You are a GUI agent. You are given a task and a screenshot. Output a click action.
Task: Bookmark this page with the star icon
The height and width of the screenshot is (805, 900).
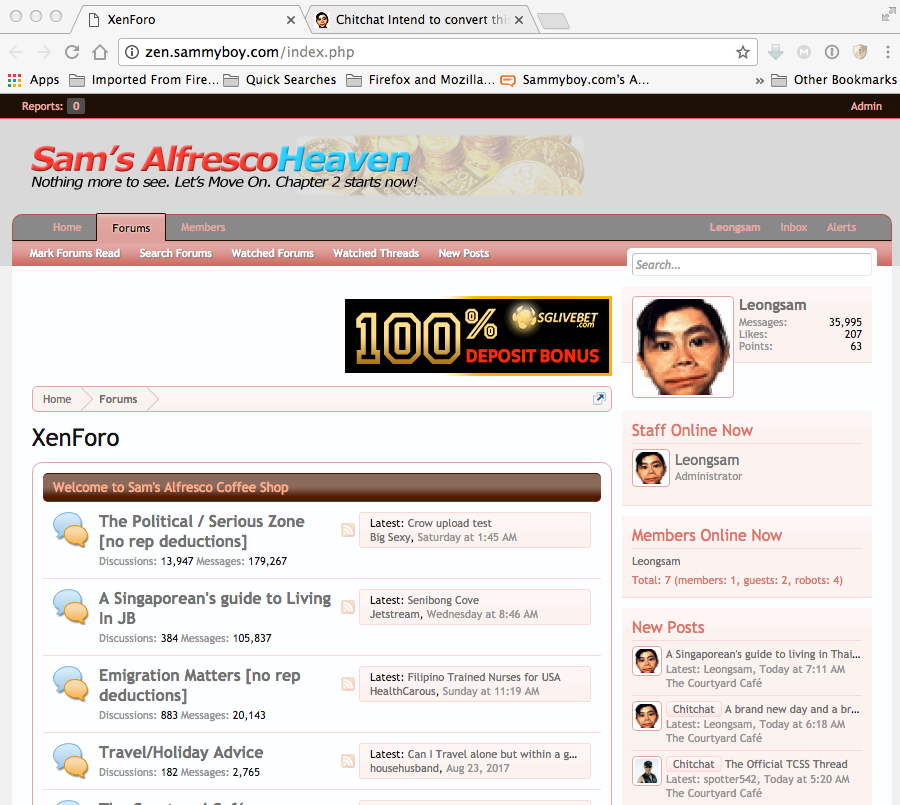(x=743, y=52)
